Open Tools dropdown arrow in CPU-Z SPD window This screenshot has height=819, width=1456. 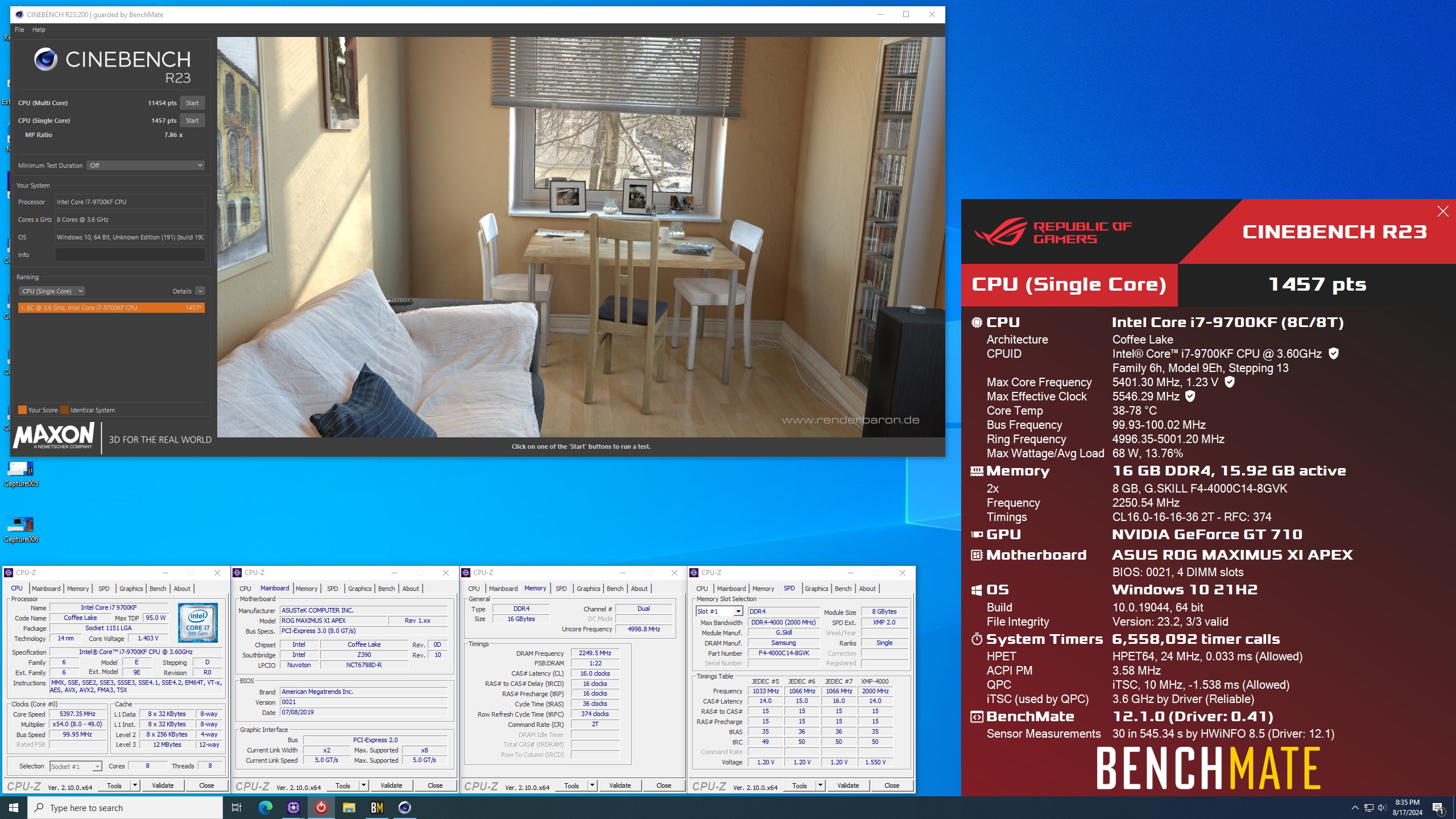click(x=820, y=785)
